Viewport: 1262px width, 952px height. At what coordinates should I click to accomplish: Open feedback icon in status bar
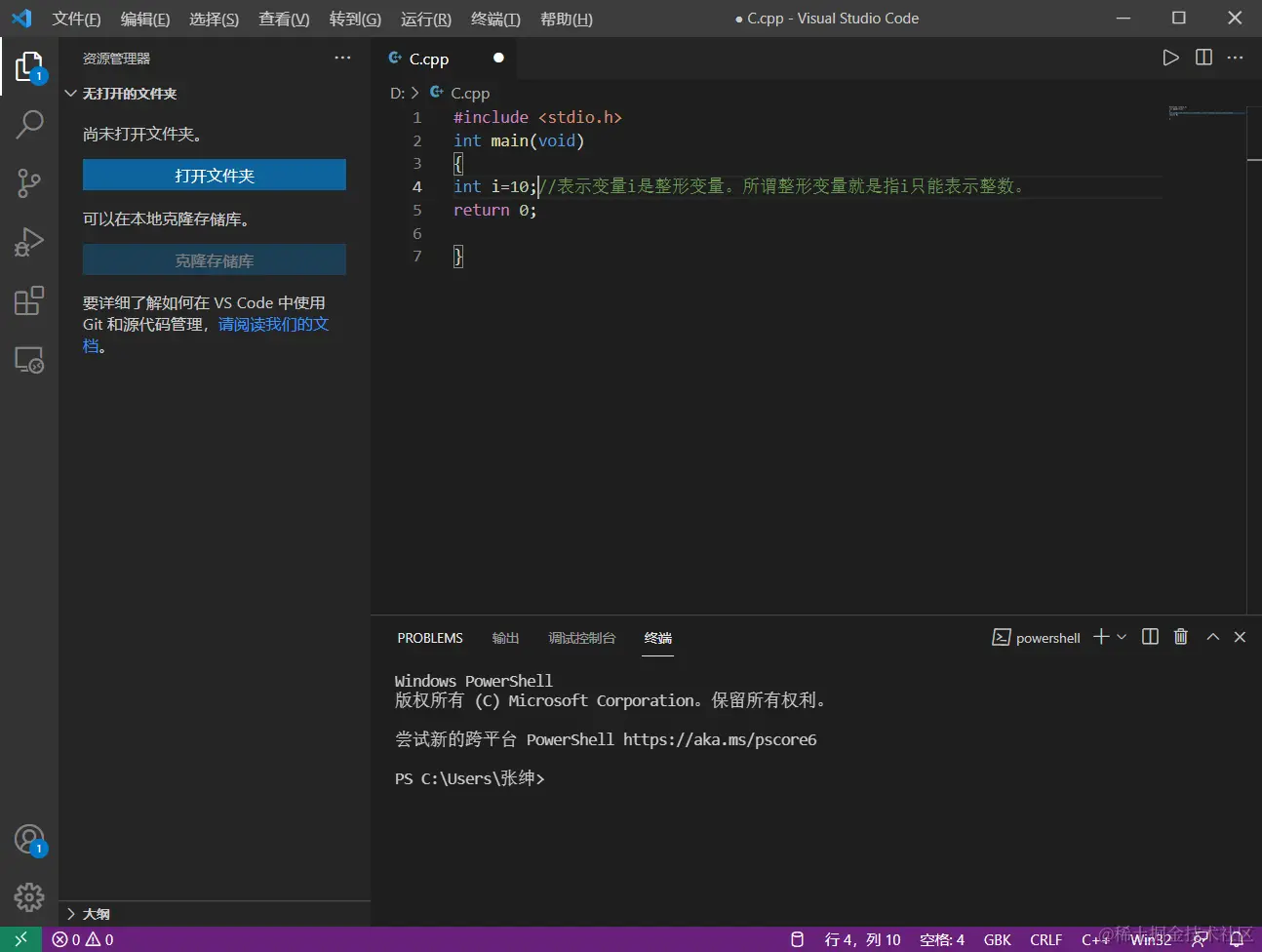tap(1200, 939)
